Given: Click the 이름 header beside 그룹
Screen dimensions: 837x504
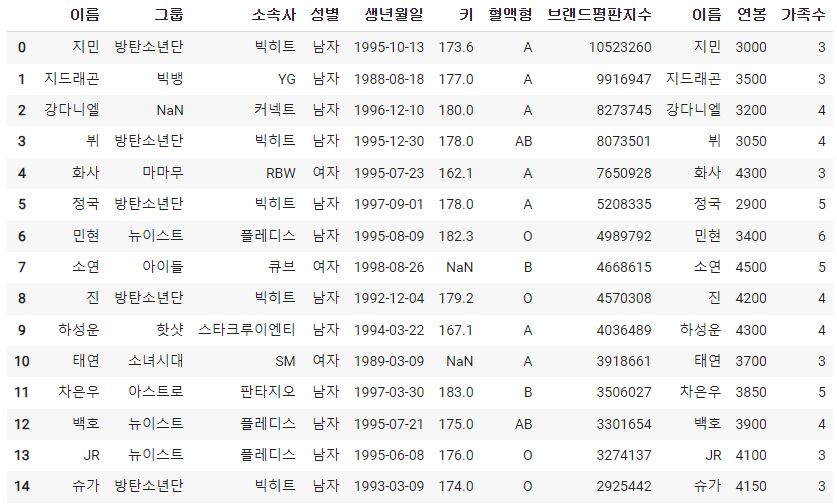Looking at the screenshot, I should click(x=85, y=14).
